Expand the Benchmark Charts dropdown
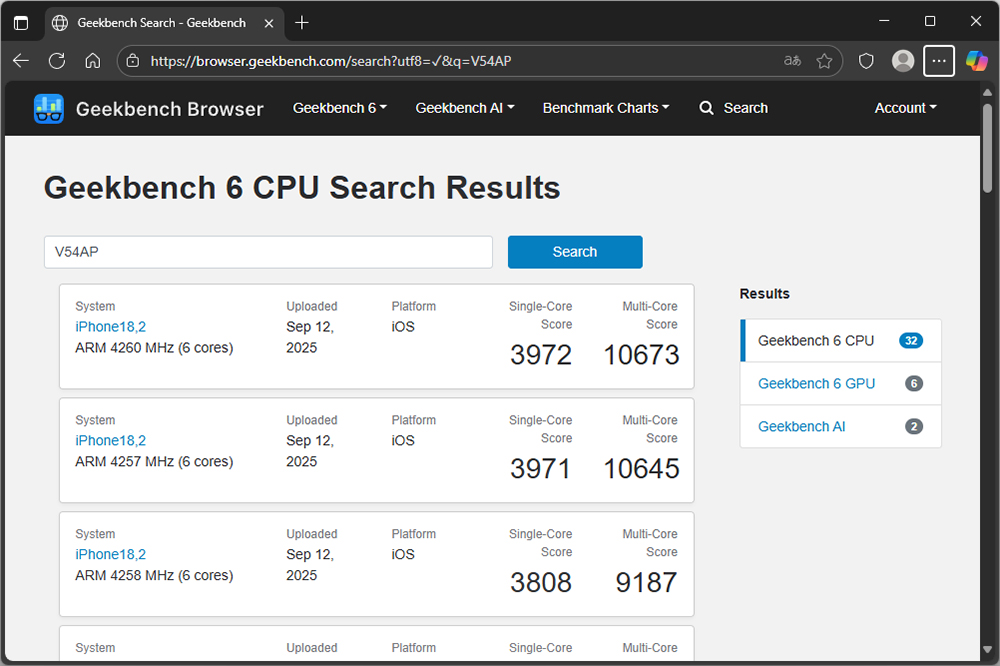 606,108
